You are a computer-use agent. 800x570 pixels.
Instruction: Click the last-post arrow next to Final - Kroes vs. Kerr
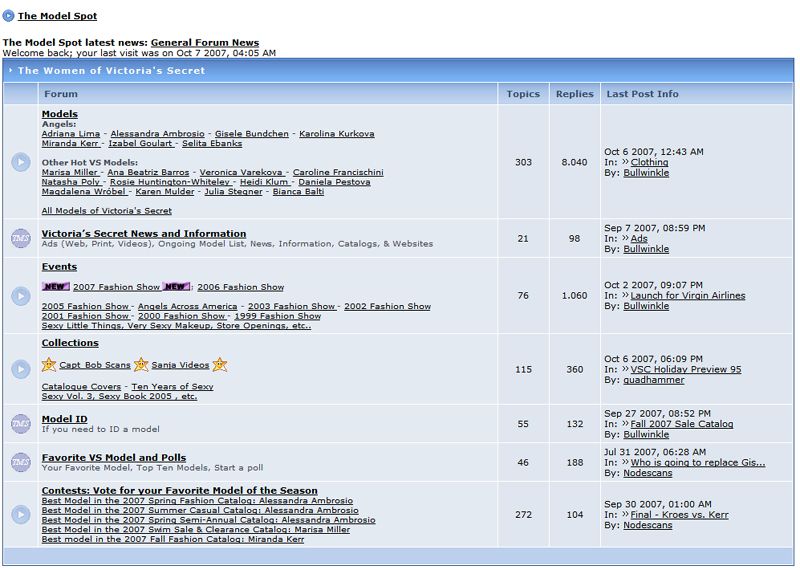[625, 514]
